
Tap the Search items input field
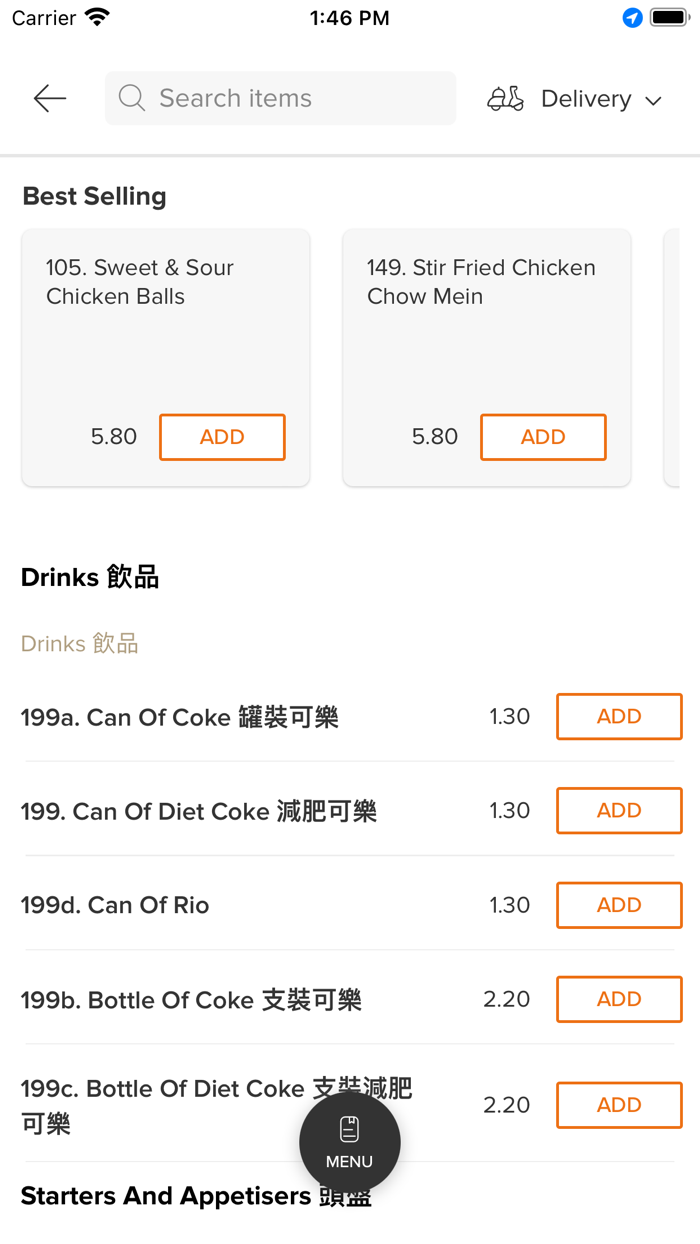pos(280,98)
